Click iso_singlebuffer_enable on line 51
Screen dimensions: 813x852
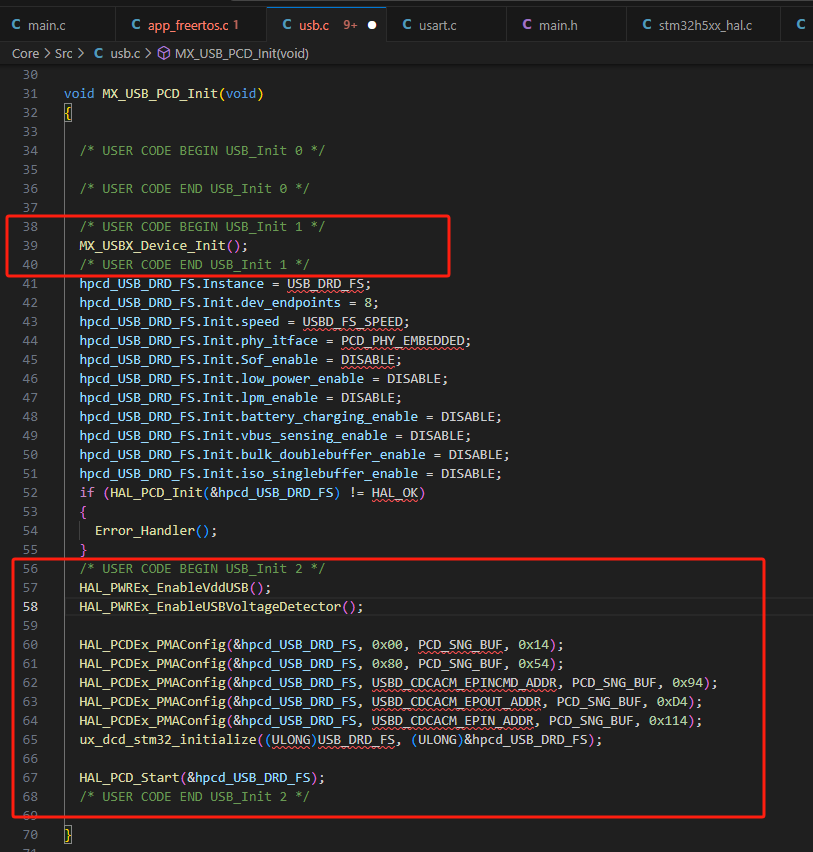tap(329, 474)
